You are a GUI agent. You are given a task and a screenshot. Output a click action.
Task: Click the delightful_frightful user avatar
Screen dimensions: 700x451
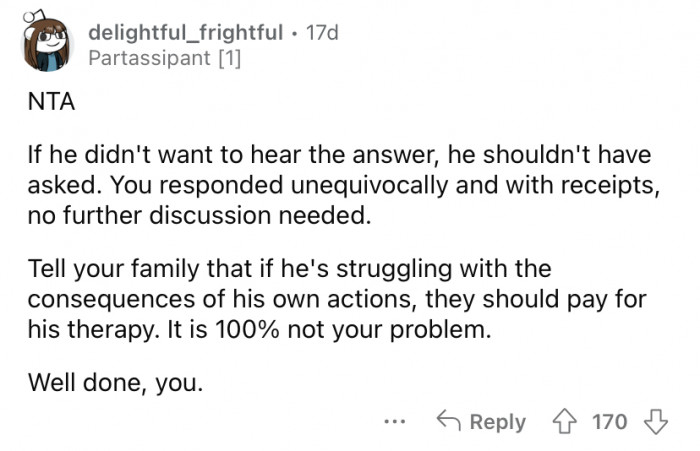click(x=45, y=45)
